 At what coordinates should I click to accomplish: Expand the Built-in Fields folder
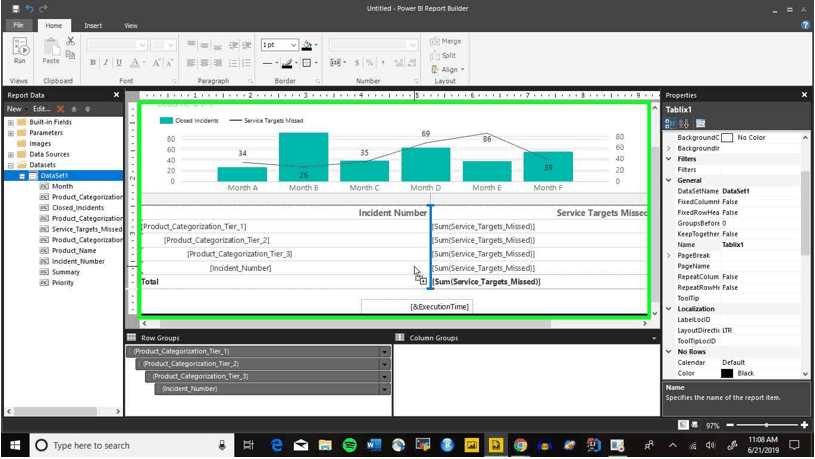10,122
